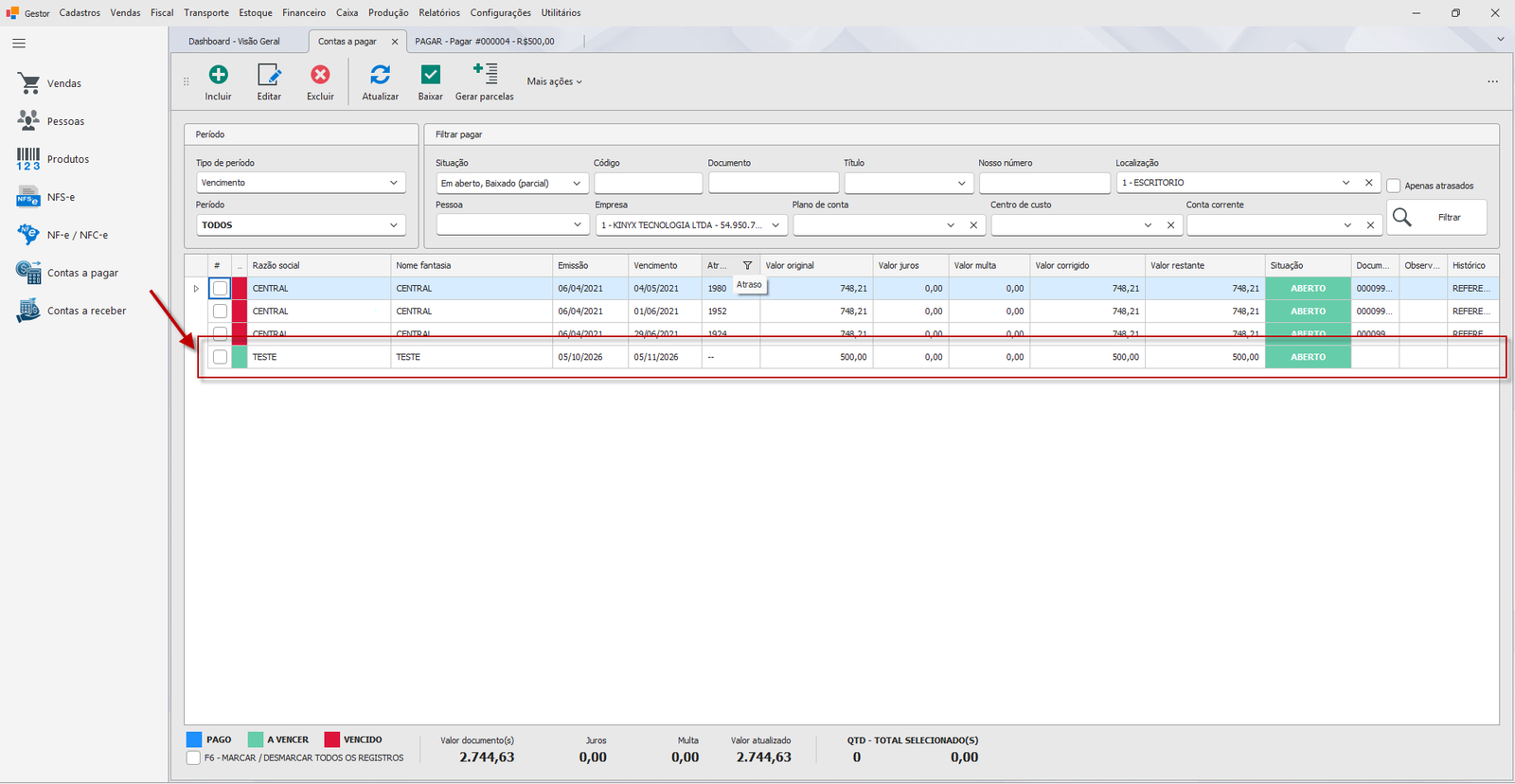This screenshot has width=1515, height=784.
Task: Clear the Plano de conta field
Action: [x=973, y=225]
